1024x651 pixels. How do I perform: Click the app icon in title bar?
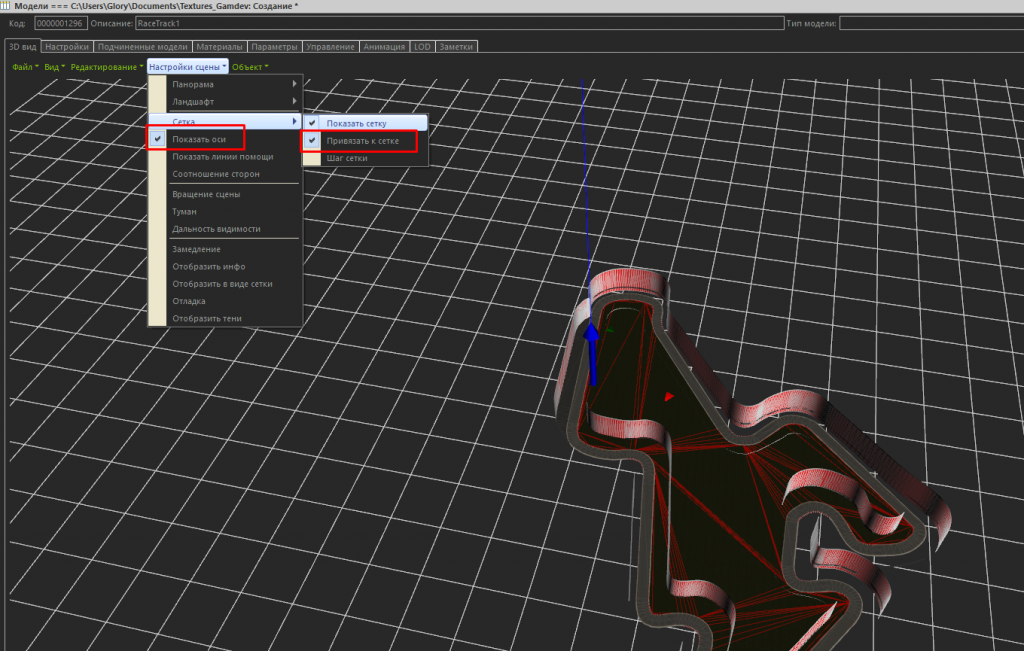pos(7,6)
